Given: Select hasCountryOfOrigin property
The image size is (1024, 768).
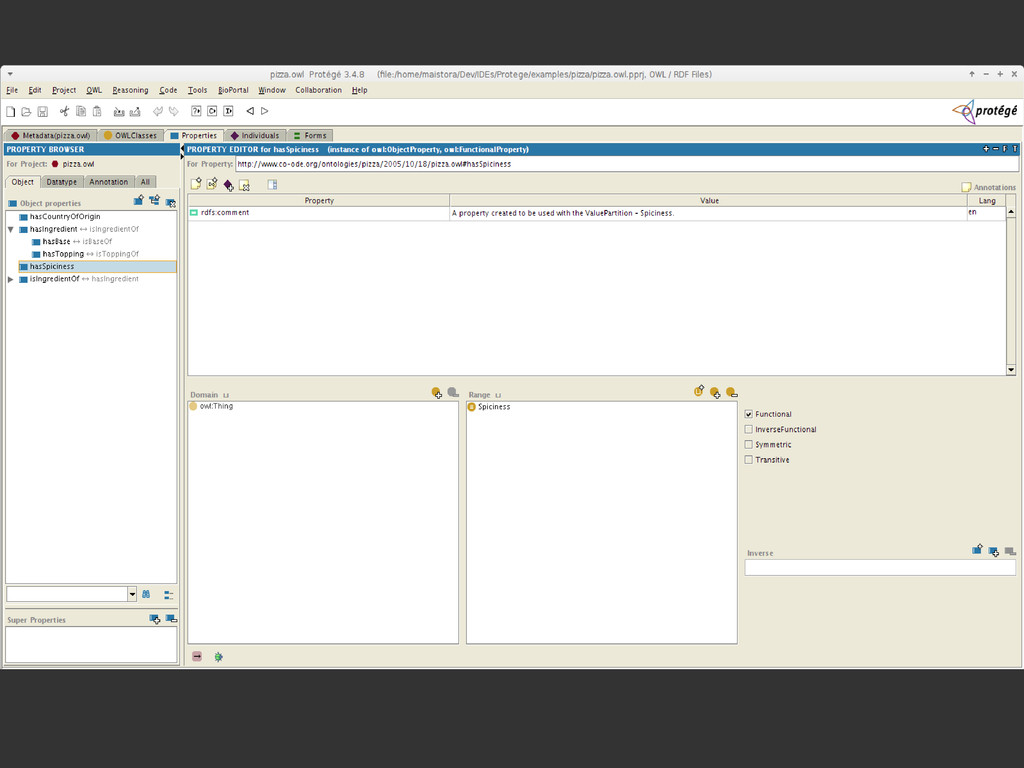Looking at the screenshot, I should (65, 217).
